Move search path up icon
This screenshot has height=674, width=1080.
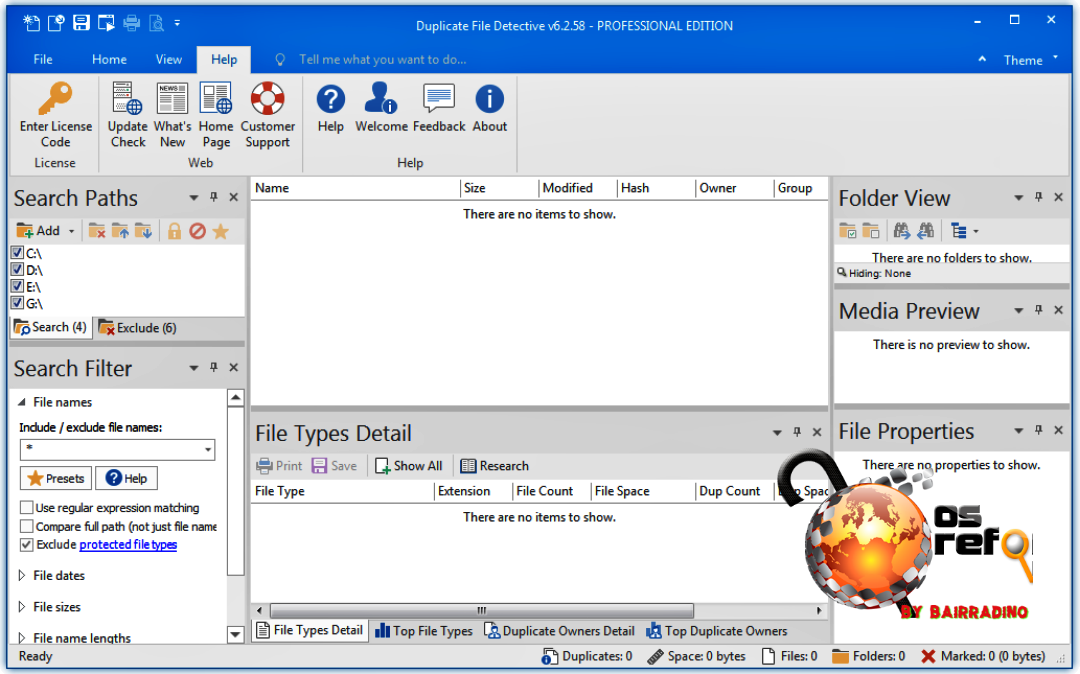[120, 231]
